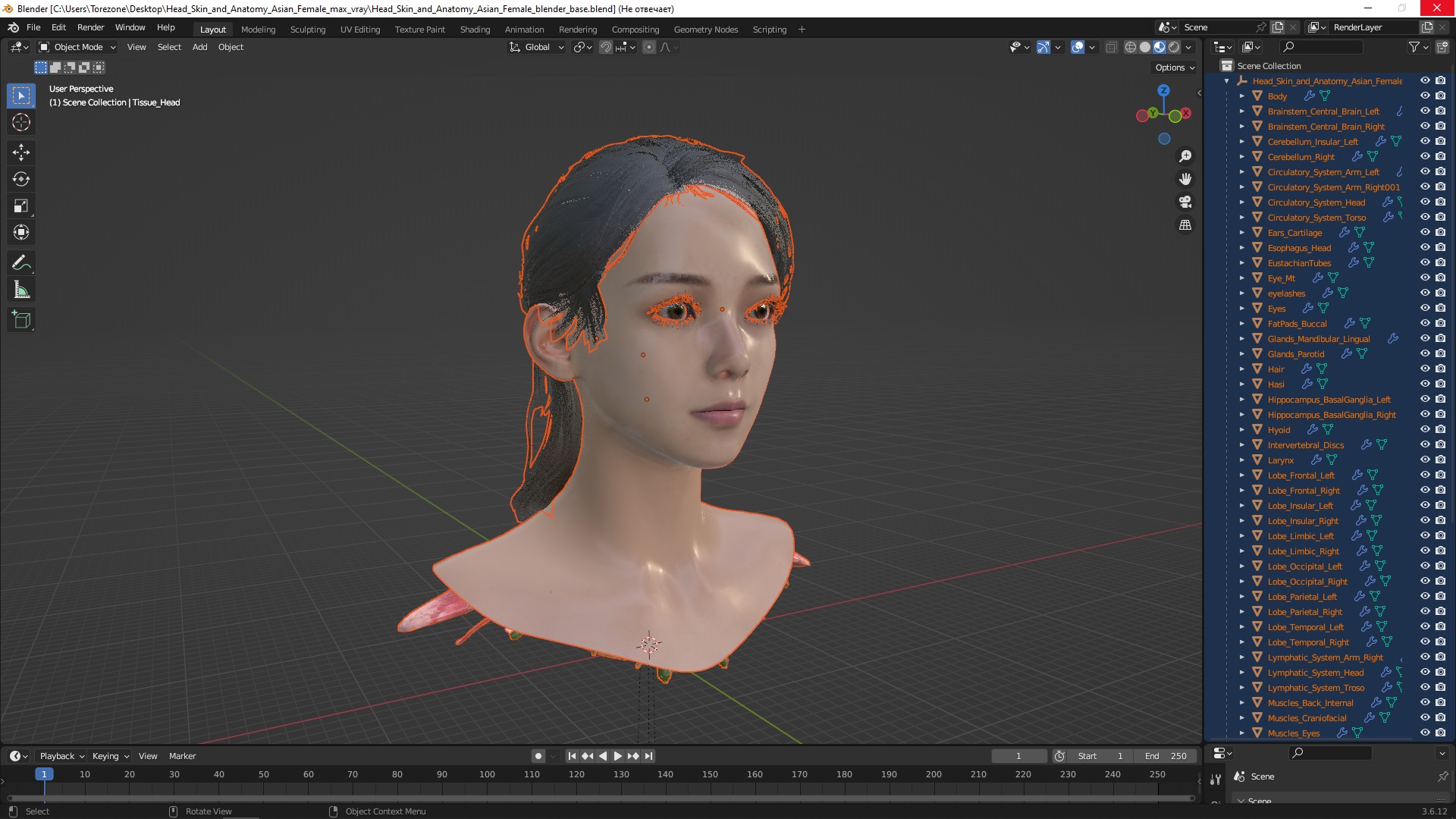This screenshot has height=819, width=1456.
Task: Collapse the Head_Skin_and_Anatomy_Asian_Female collection
Action: (x=1227, y=81)
